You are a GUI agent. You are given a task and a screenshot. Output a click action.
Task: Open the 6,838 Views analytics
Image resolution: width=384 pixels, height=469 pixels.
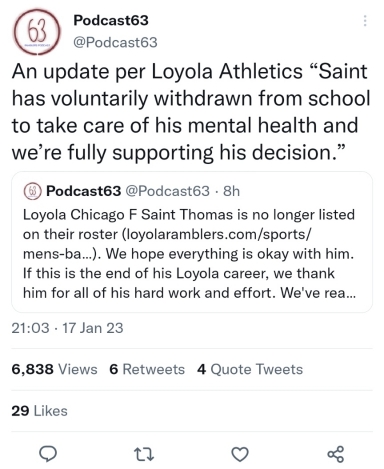pos(54,369)
